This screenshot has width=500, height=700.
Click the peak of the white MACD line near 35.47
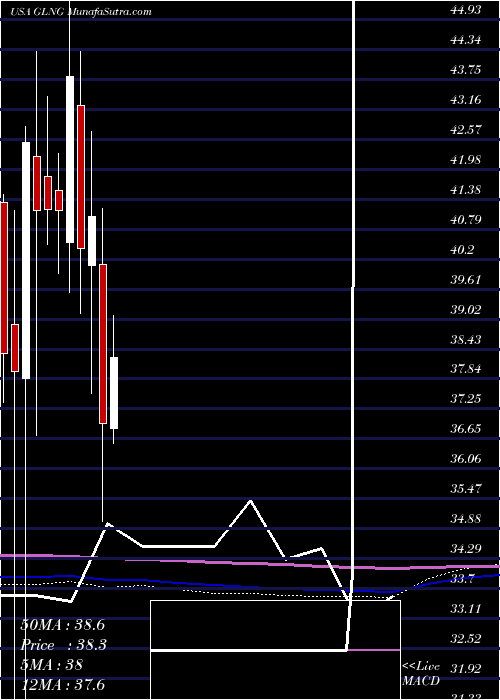[250, 501]
